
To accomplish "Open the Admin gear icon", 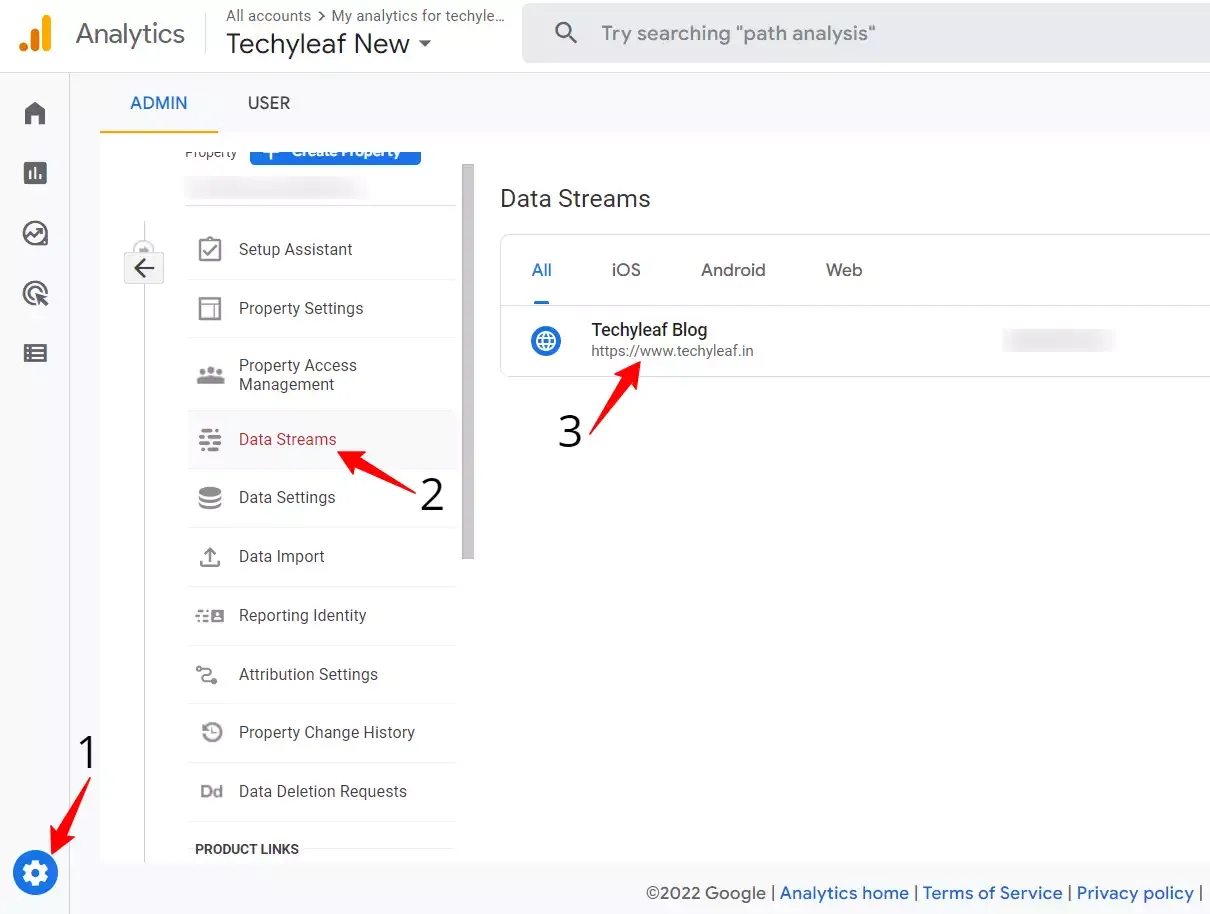I will point(35,873).
